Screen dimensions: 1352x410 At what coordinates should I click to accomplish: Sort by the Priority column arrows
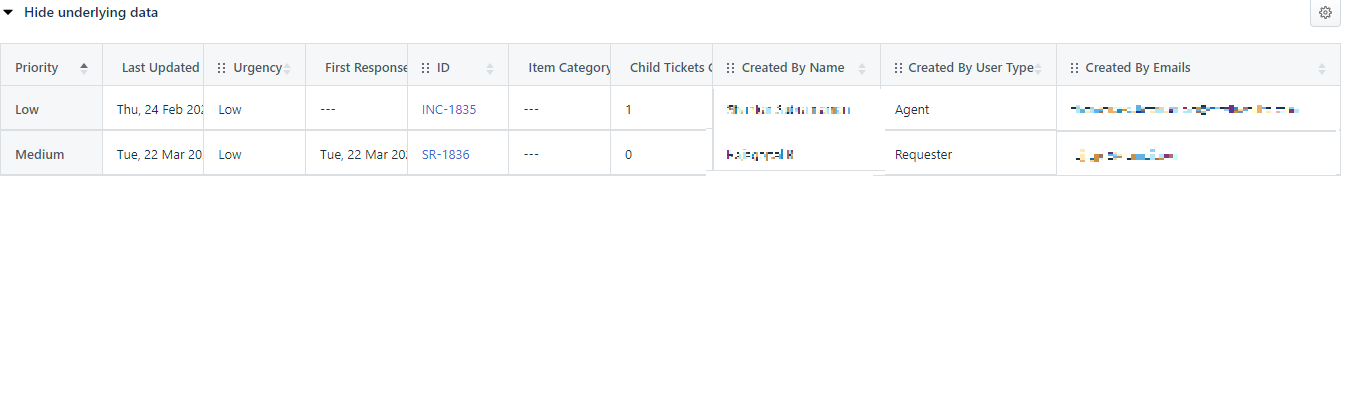(84, 68)
